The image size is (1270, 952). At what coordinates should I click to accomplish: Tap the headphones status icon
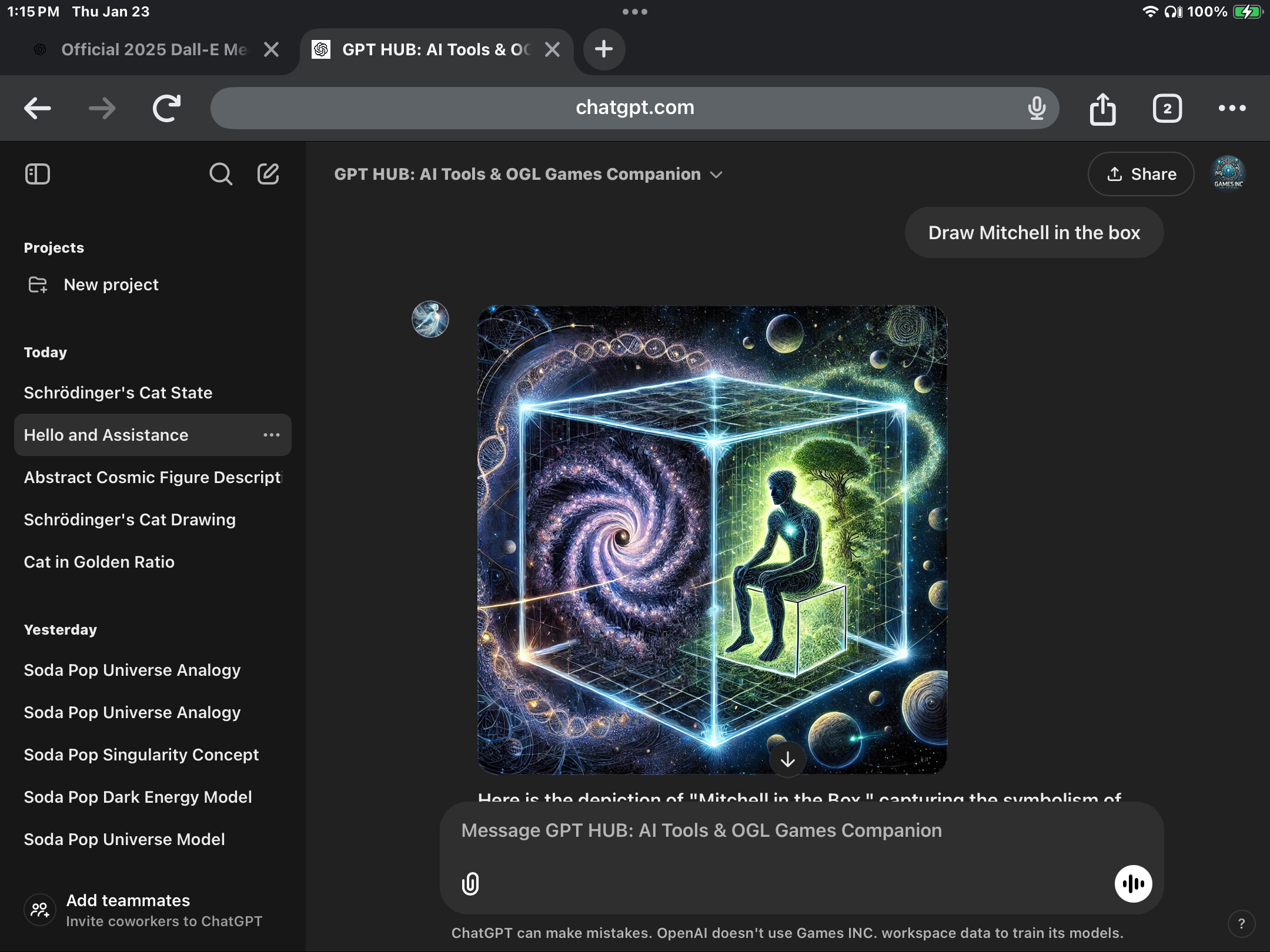[1173, 12]
